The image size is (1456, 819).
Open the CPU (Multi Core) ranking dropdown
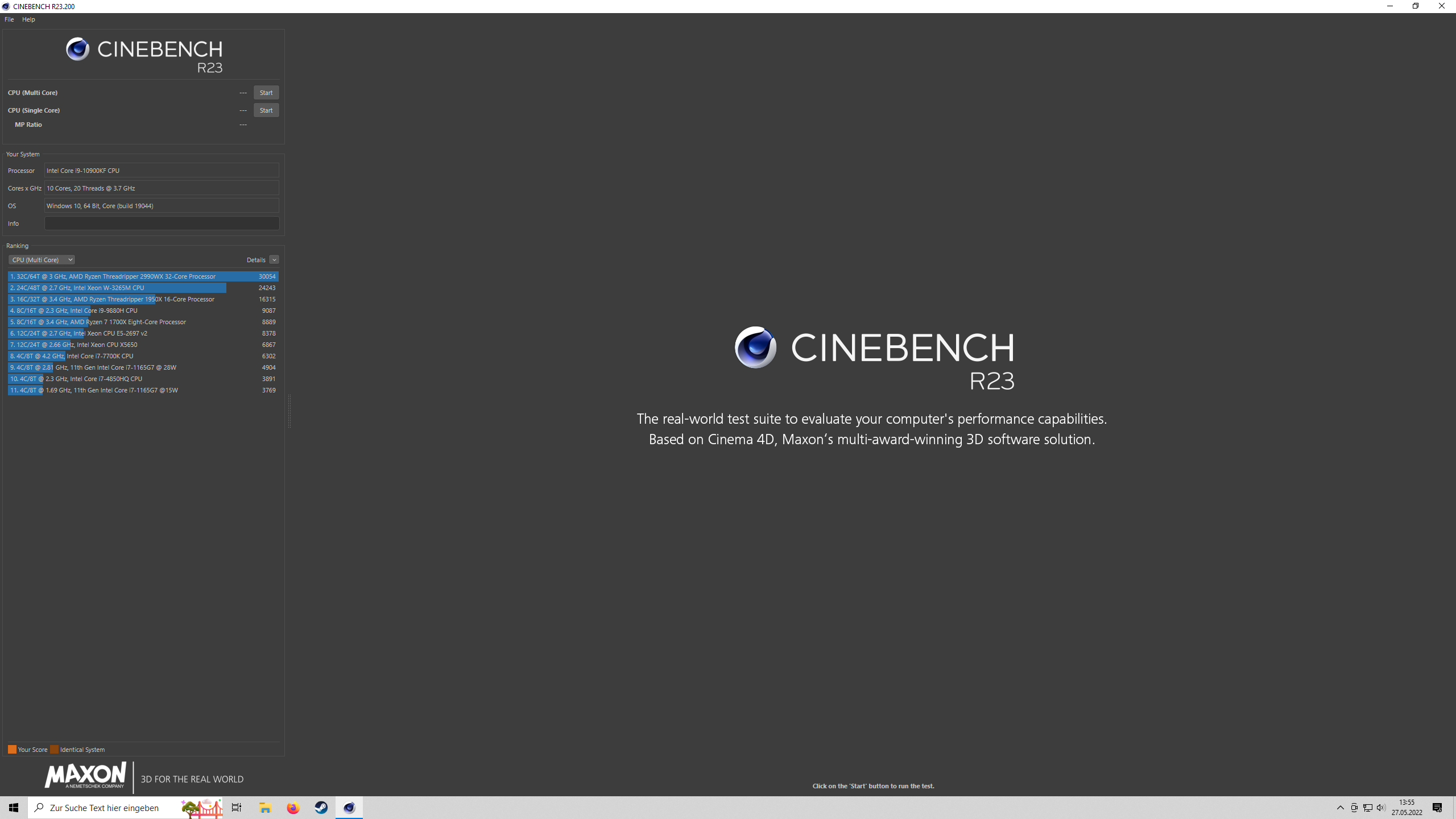pyautogui.click(x=42, y=260)
